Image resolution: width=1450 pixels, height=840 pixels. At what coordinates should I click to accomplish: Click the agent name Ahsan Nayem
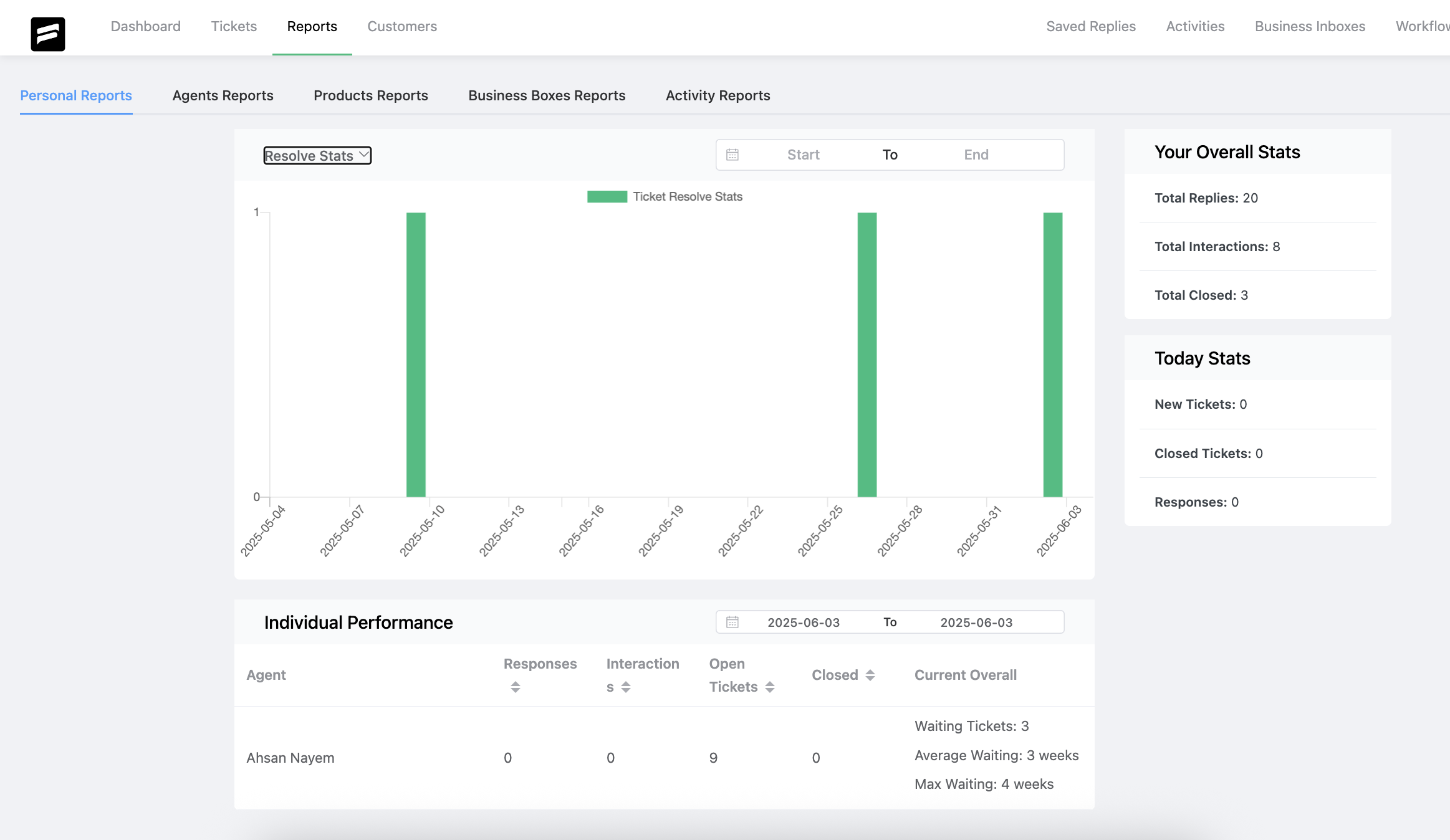coord(290,758)
